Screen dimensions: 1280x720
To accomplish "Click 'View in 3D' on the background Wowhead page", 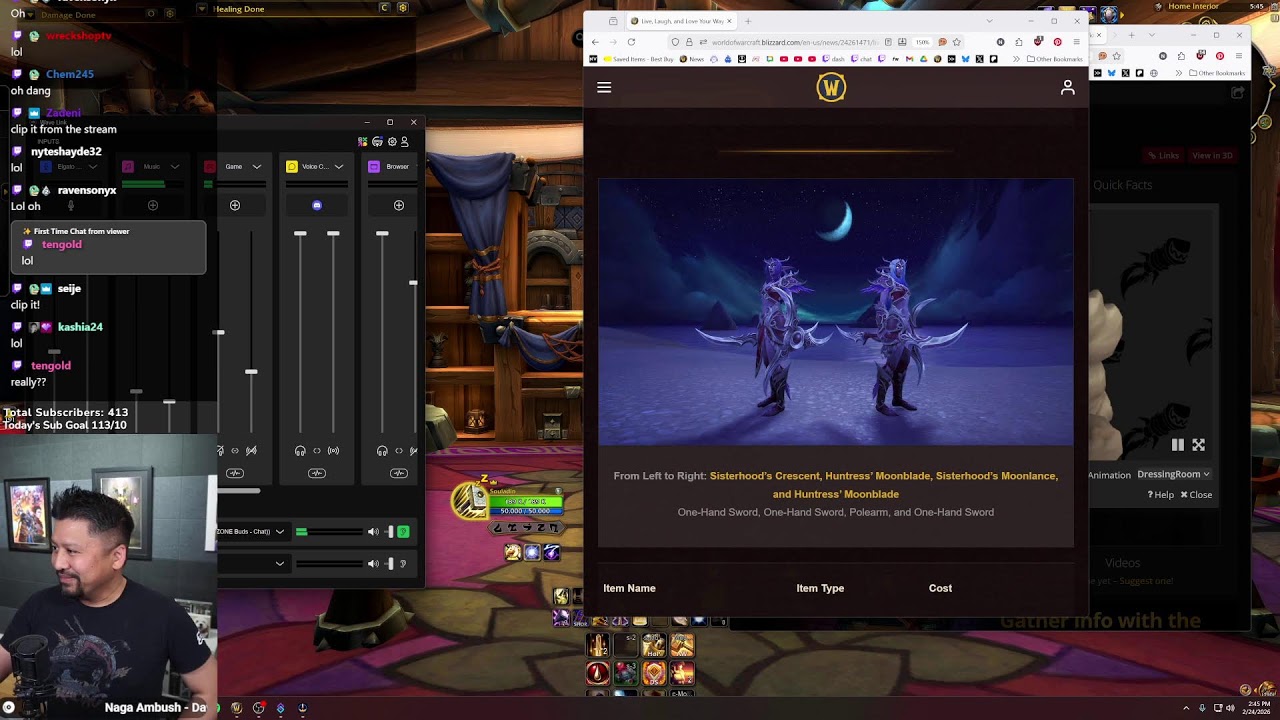I will click(1212, 156).
